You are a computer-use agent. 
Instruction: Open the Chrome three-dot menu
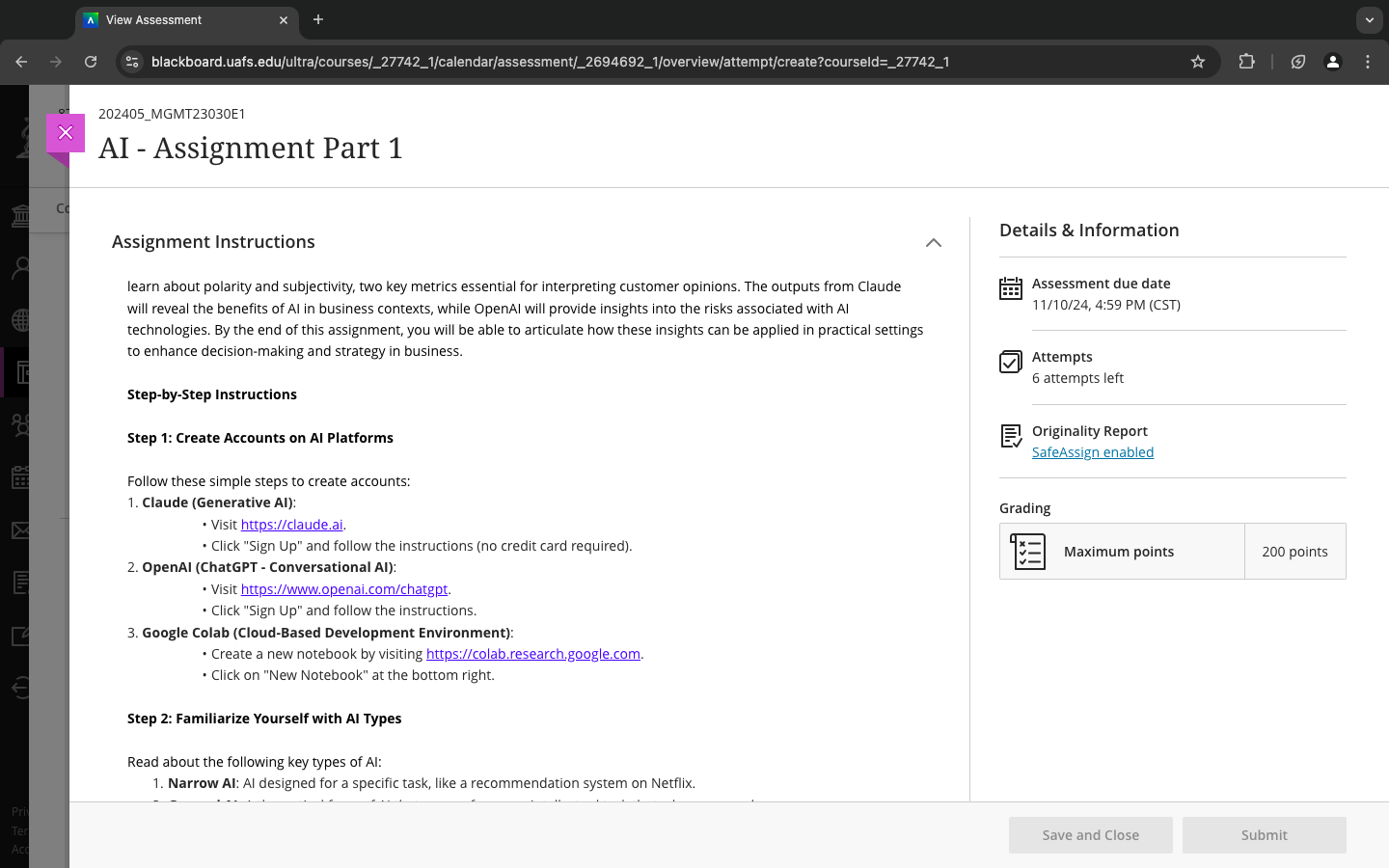click(x=1368, y=62)
